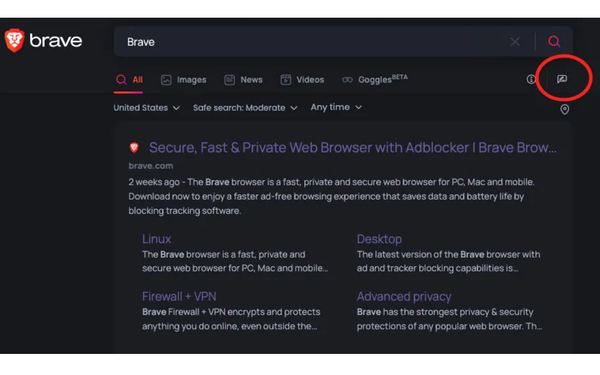Click the Brave favicon beside first result
This screenshot has height=375, width=600.
click(x=134, y=147)
